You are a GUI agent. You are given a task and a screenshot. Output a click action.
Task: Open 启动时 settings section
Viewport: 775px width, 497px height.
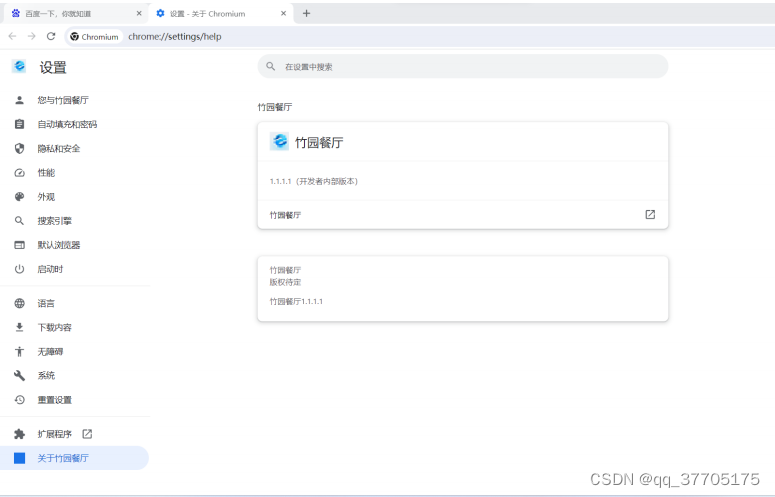(x=74, y=269)
